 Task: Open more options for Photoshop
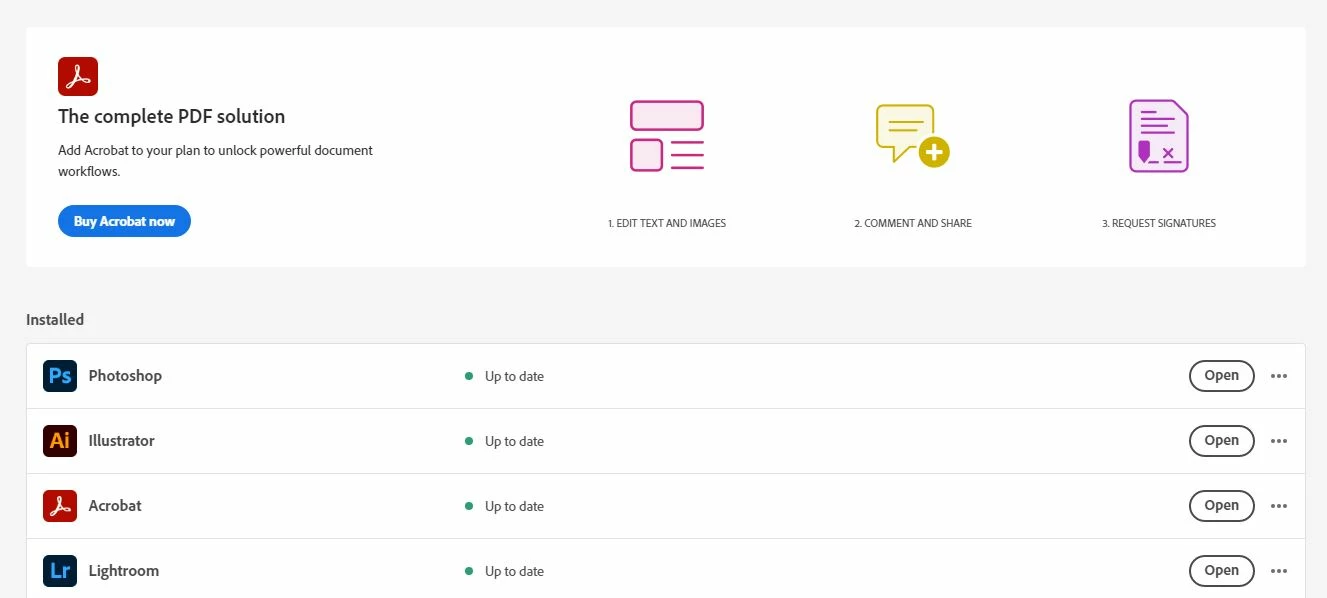coord(1279,376)
